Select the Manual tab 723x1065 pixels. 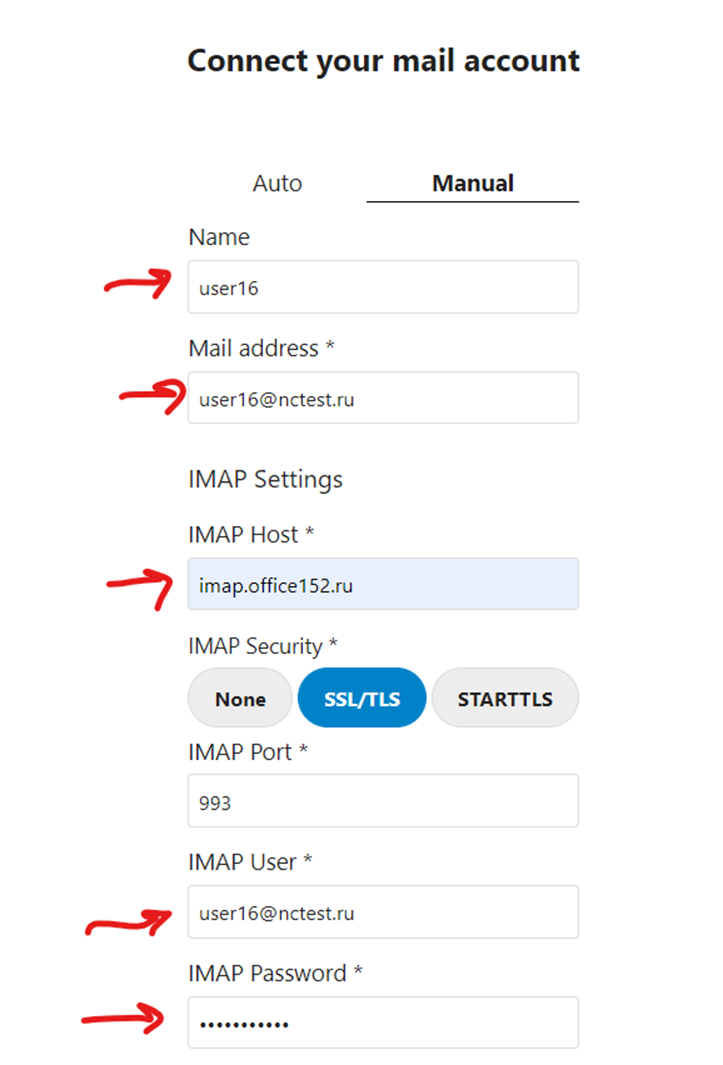tap(472, 184)
